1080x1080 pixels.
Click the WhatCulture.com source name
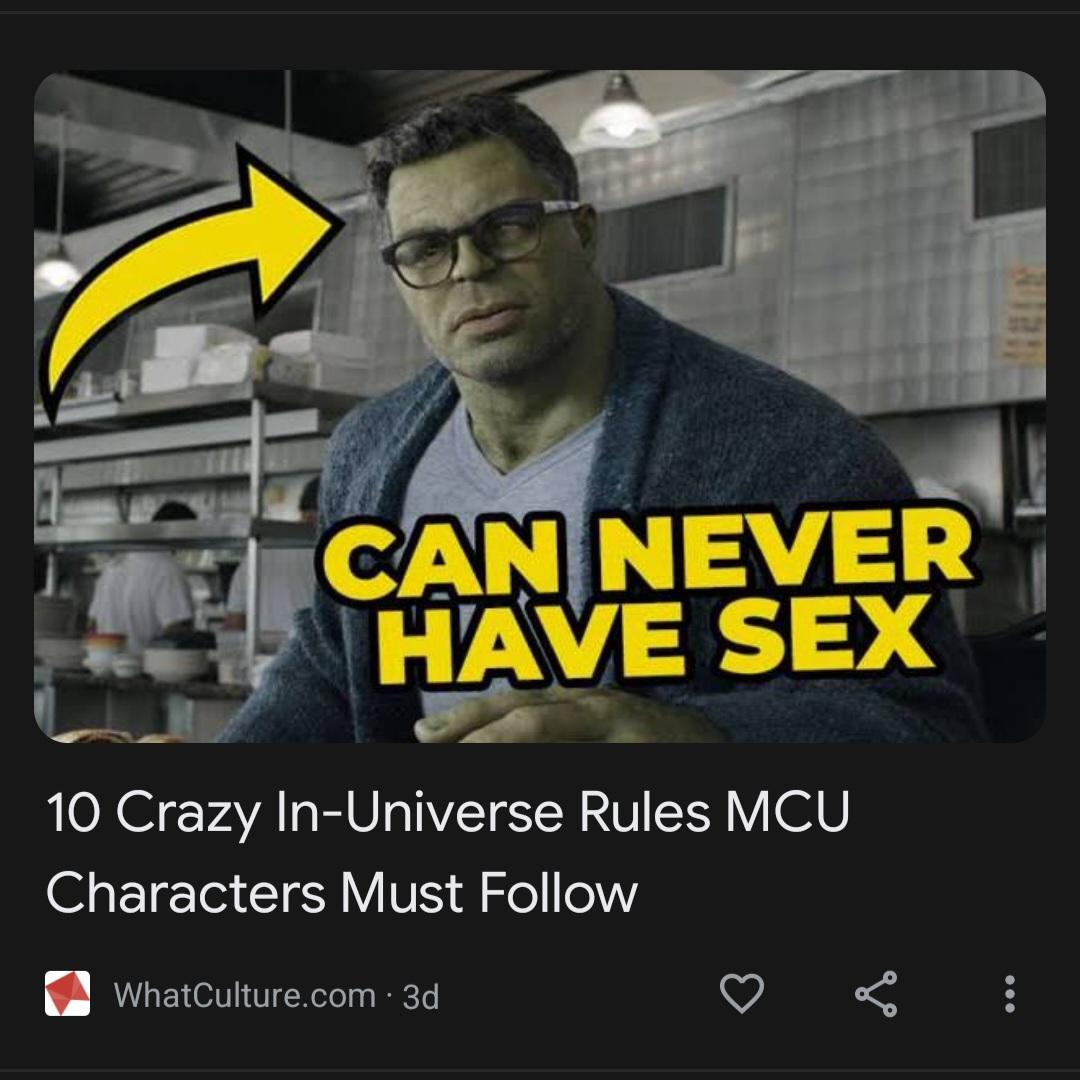tap(245, 995)
